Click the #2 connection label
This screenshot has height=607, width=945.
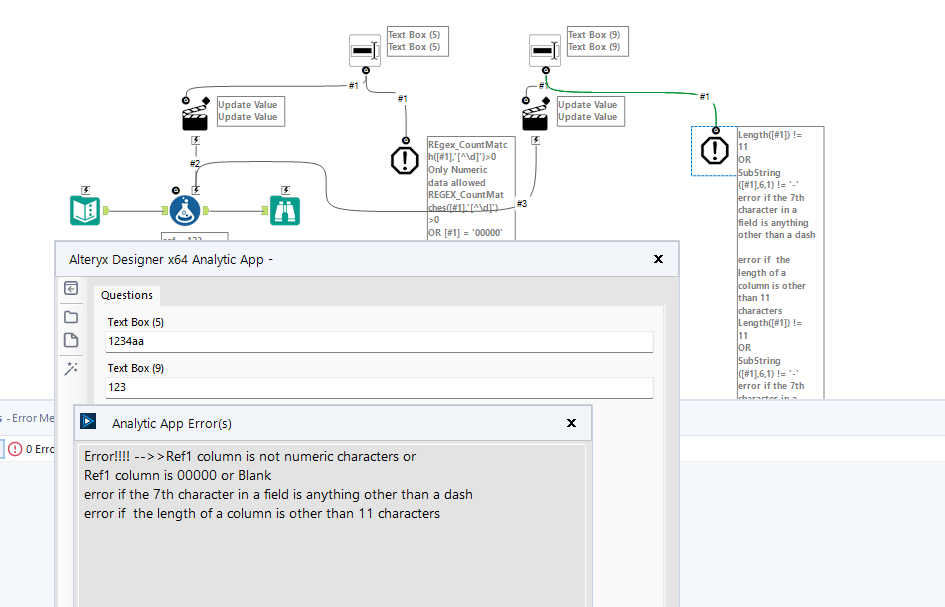tap(195, 163)
